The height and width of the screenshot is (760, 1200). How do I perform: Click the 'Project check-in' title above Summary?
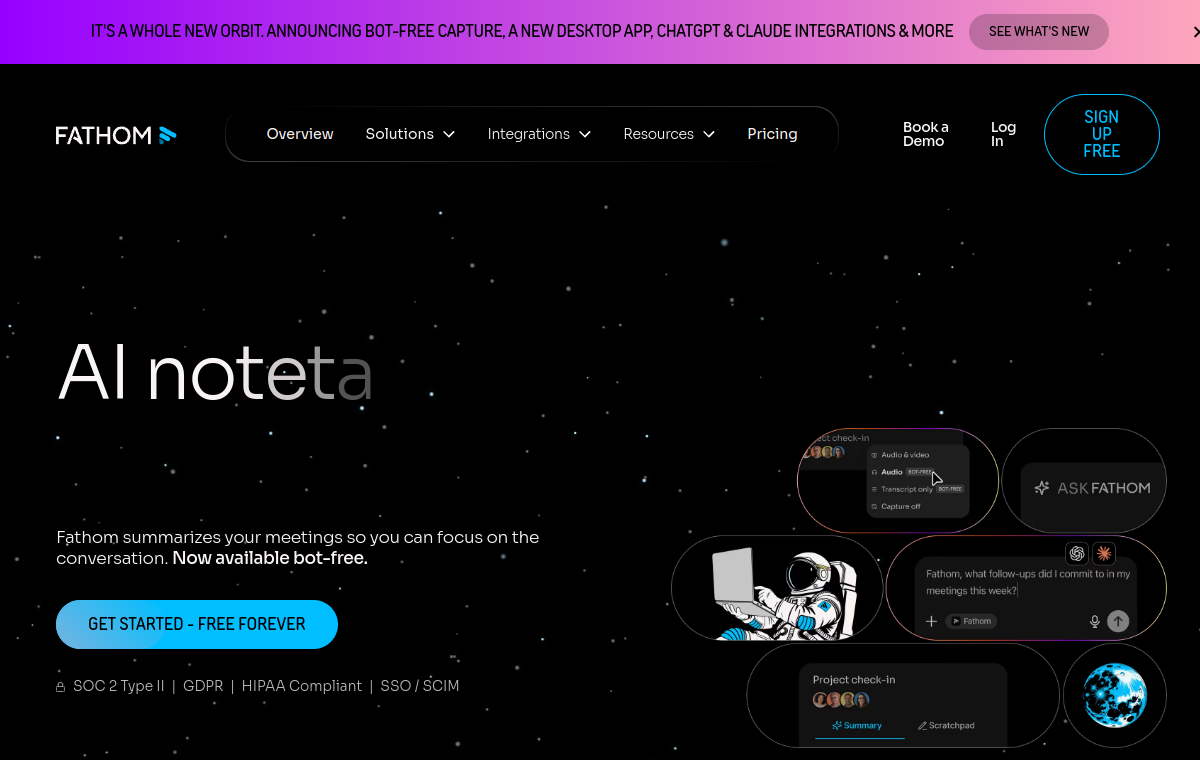(854, 680)
